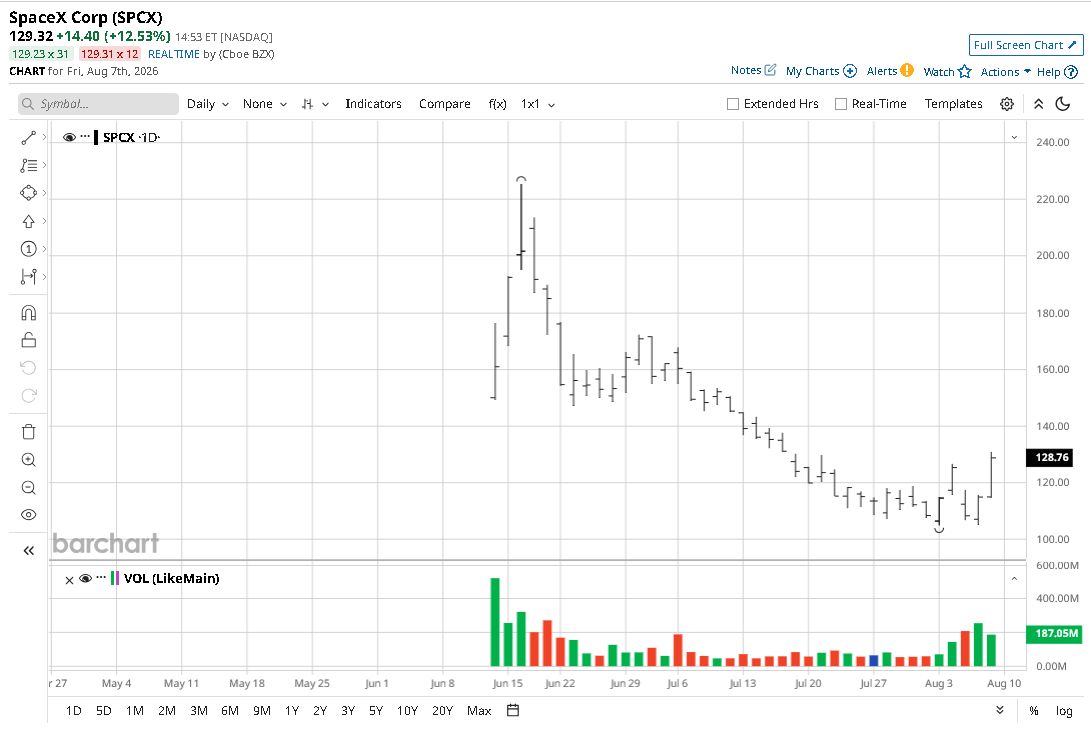Viewport: 1091px width, 742px height.
Task: Switch to dark mode moon icon
Action: point(1062,104)
